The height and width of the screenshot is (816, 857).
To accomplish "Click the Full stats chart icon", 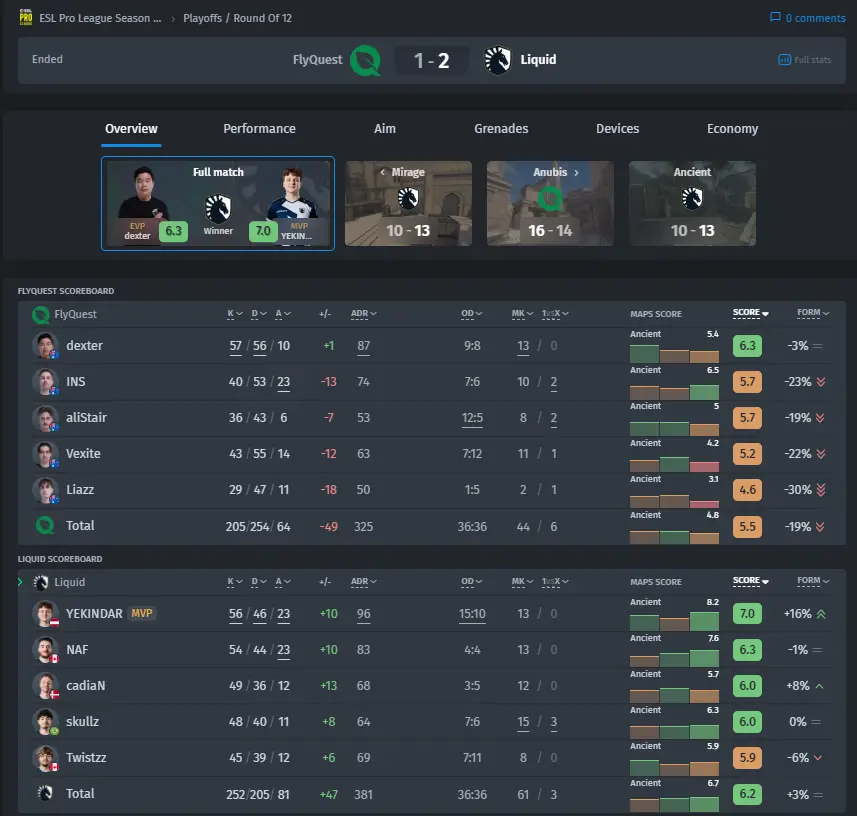I will click(x=784, y=60).
